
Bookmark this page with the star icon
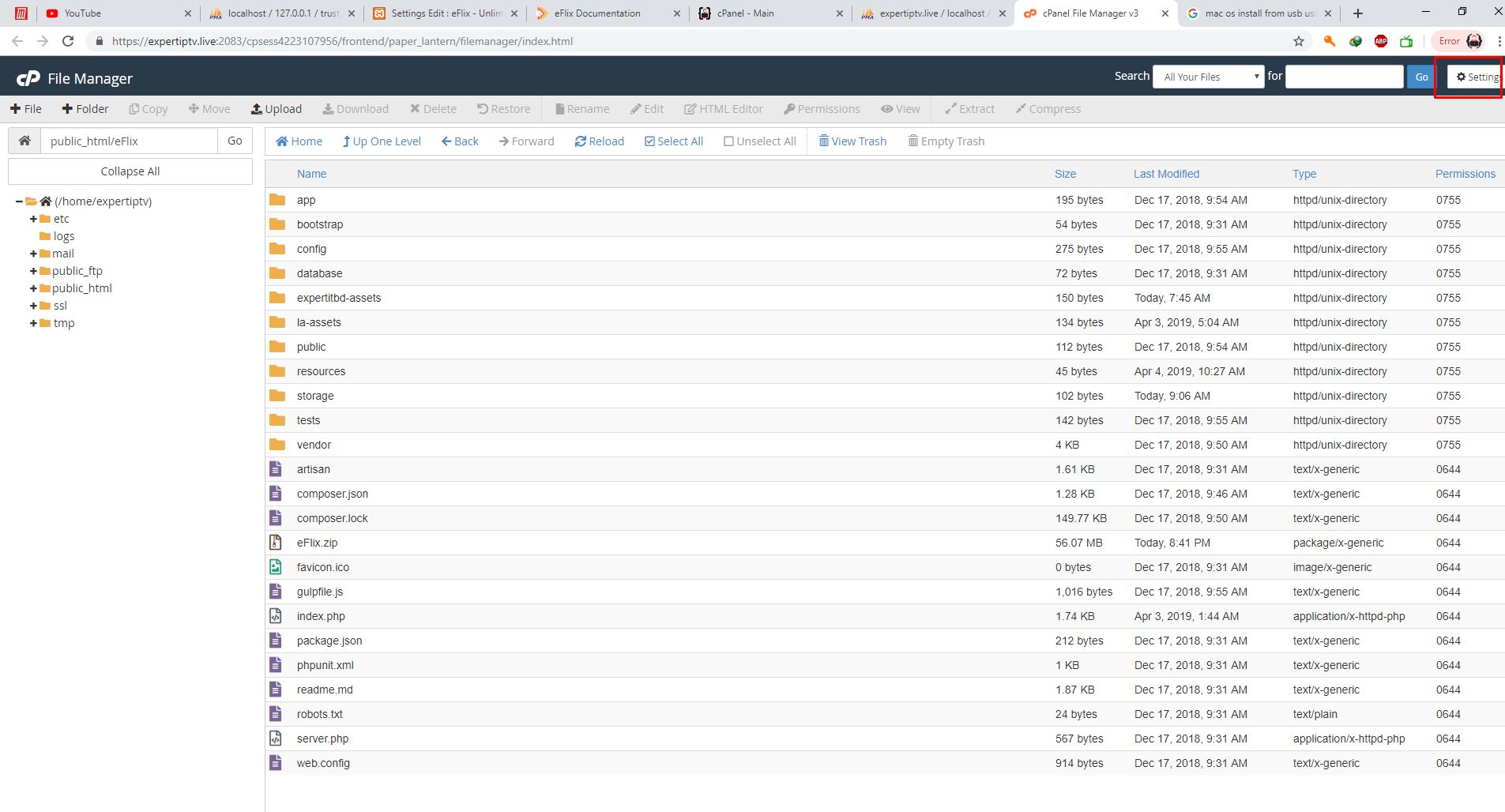(x=1299, y=41)
